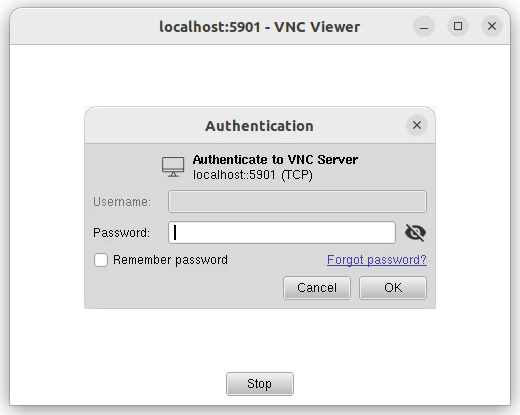
Task: Open the Forgot password? link
Action: tap(377, 260)
